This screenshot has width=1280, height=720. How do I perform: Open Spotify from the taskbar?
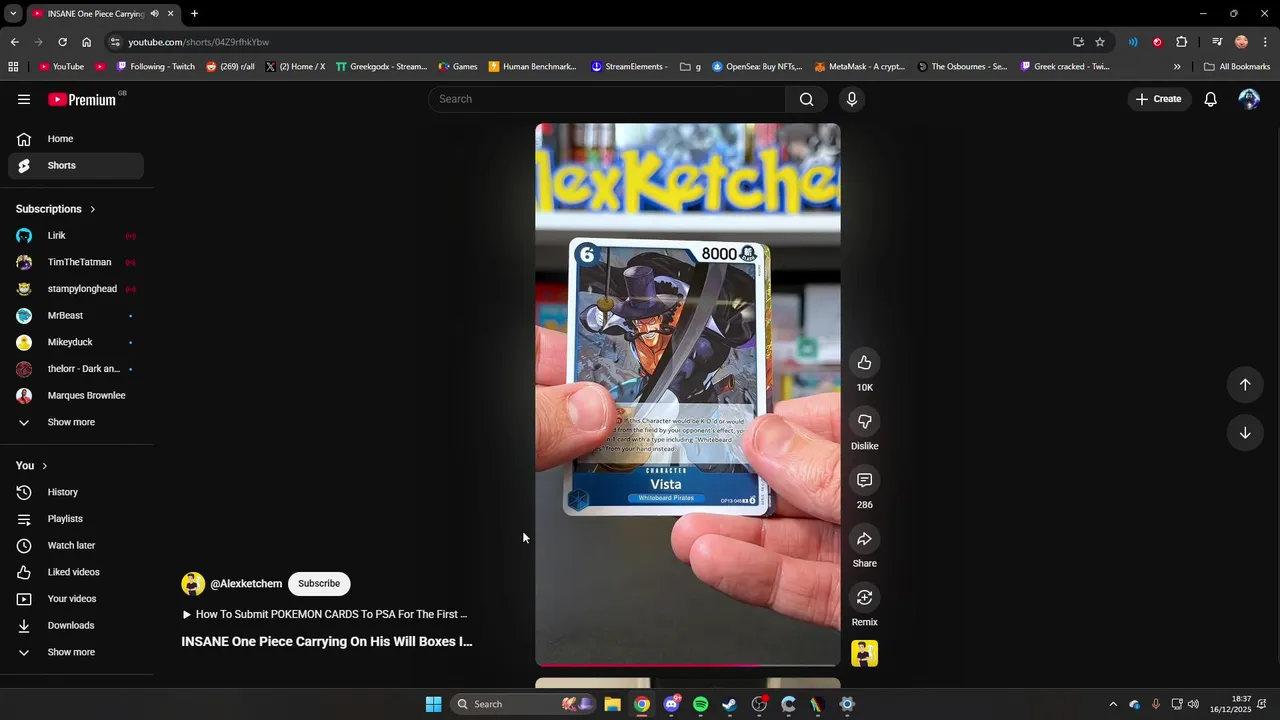700,704
